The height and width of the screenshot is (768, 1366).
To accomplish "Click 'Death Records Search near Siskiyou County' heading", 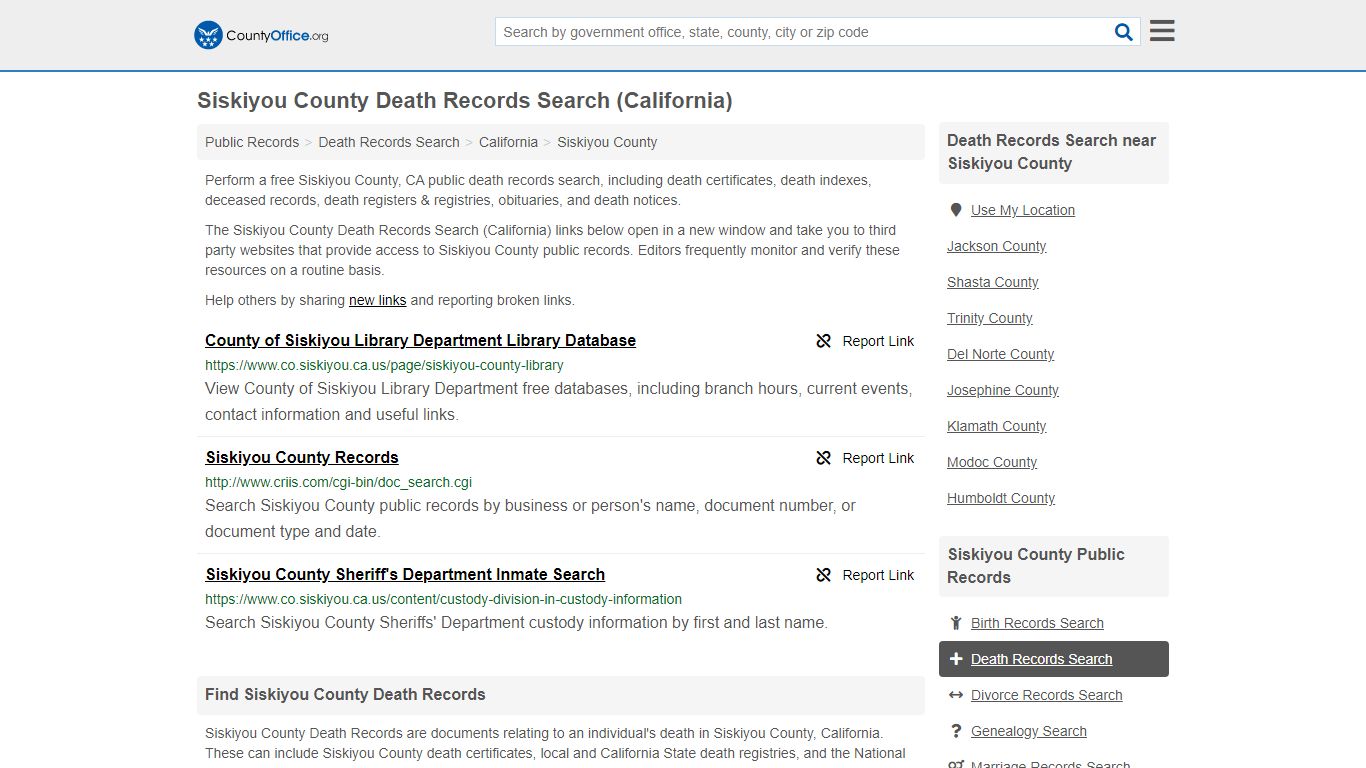I will 1051,152.
